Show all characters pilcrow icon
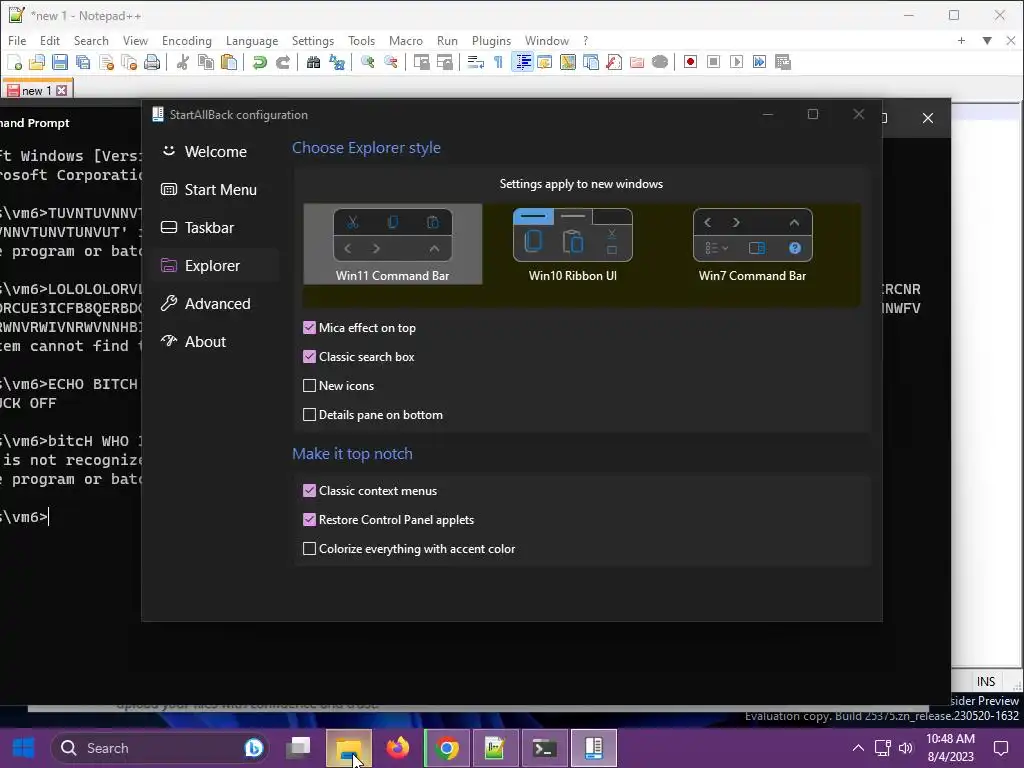The image size is (1024, 768). click(498, 62)
